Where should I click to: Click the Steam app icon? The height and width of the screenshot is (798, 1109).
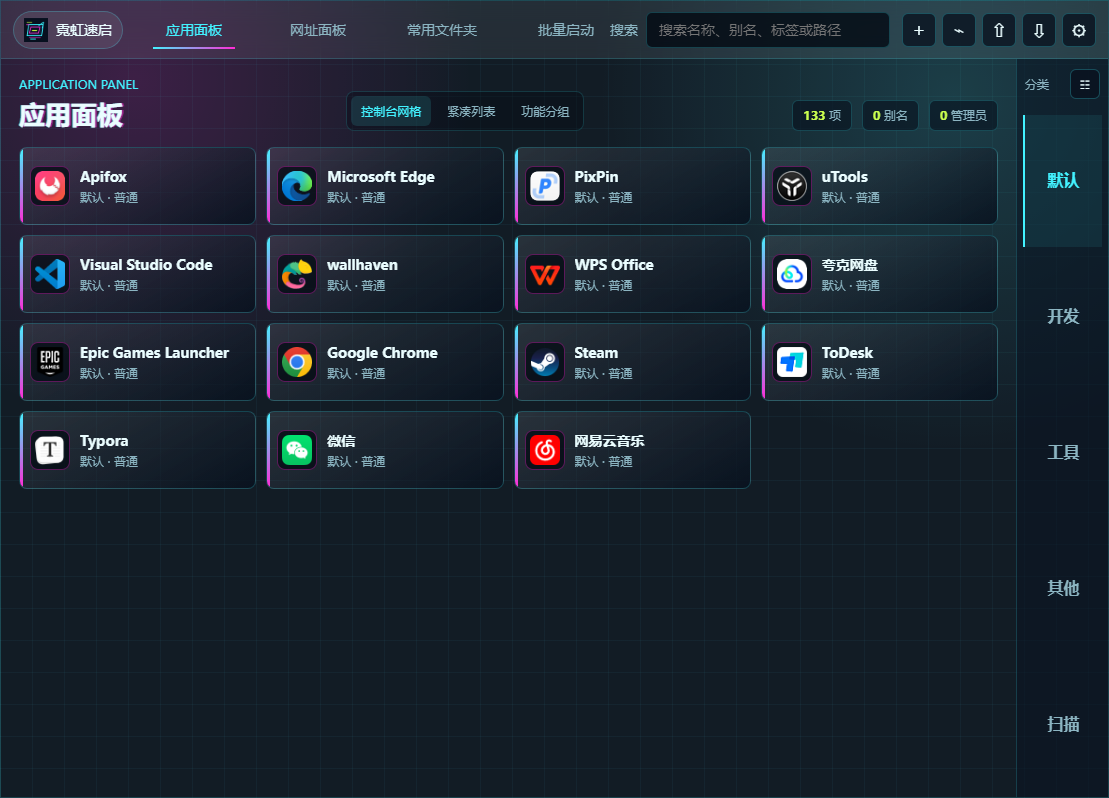(545, 362)
